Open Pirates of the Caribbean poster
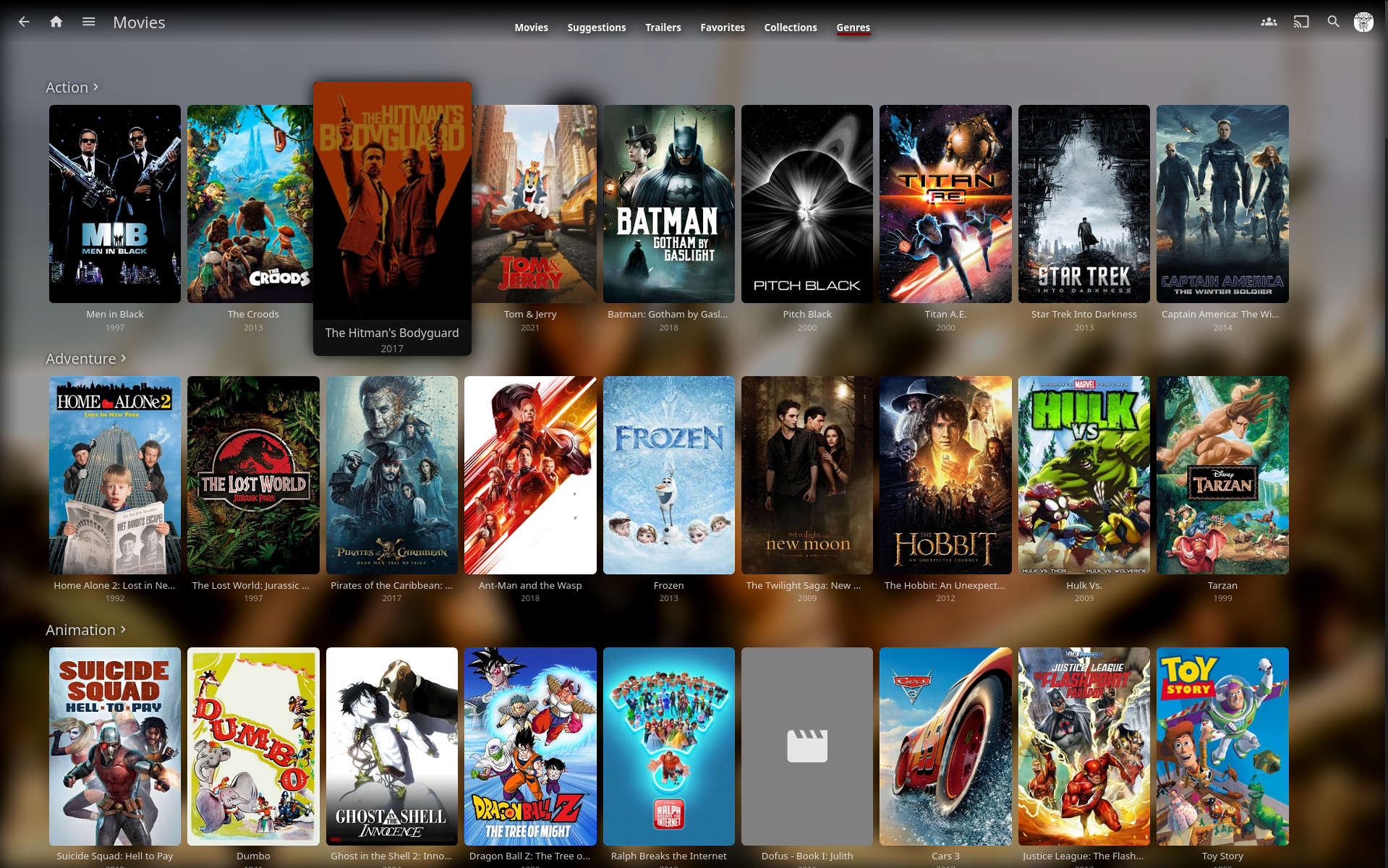1388x868 pixels. (392, 475)
